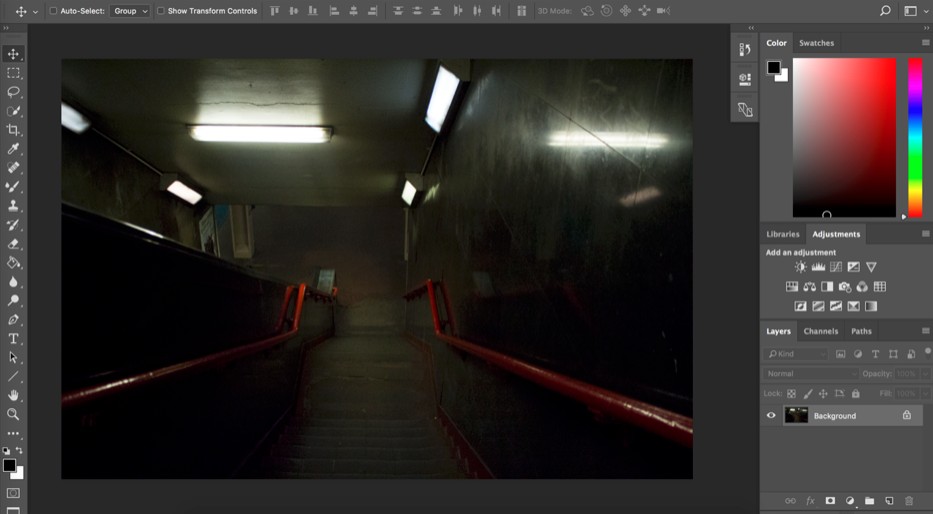Enable the Auto-Select checkbox

point(53,11)
